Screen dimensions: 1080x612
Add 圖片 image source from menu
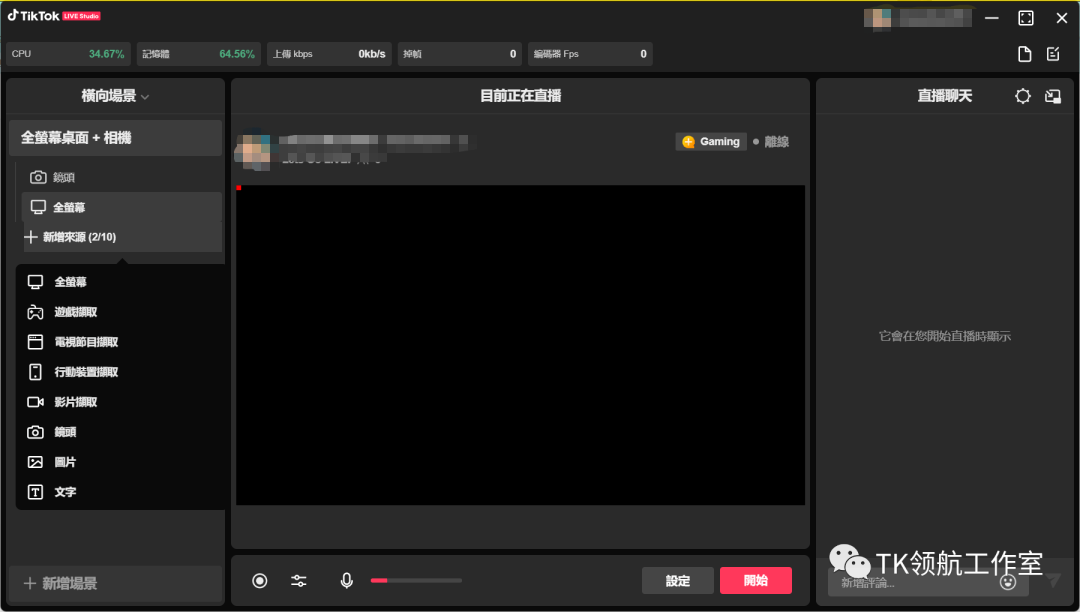(x=65, y=462)
